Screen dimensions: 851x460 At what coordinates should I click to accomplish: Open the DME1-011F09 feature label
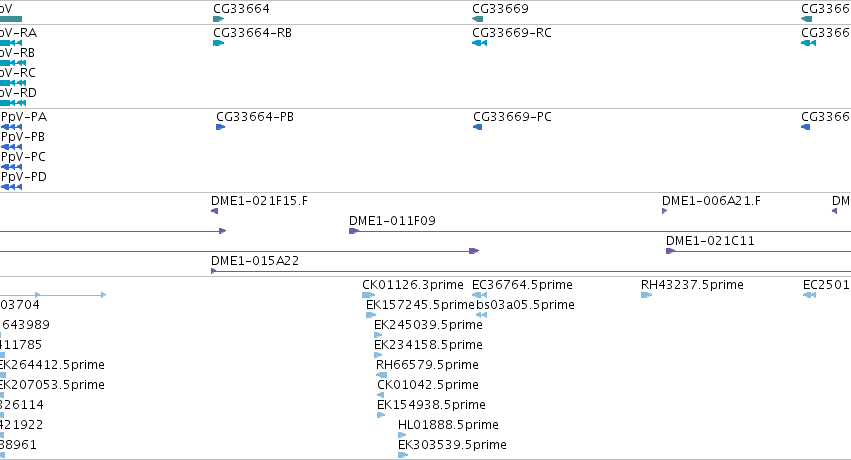pos(392,221)
